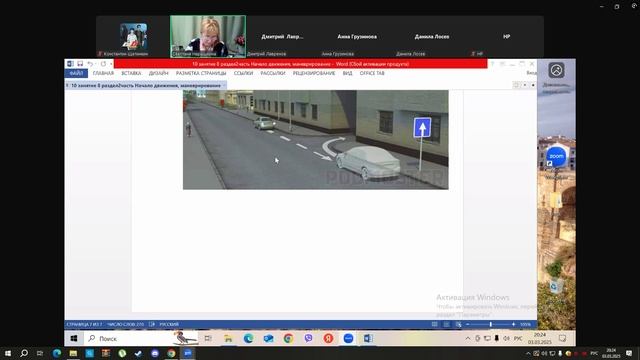Screen dimensions: 640x360
Task: Click the road intersection picture in the document
Action: 316,140
